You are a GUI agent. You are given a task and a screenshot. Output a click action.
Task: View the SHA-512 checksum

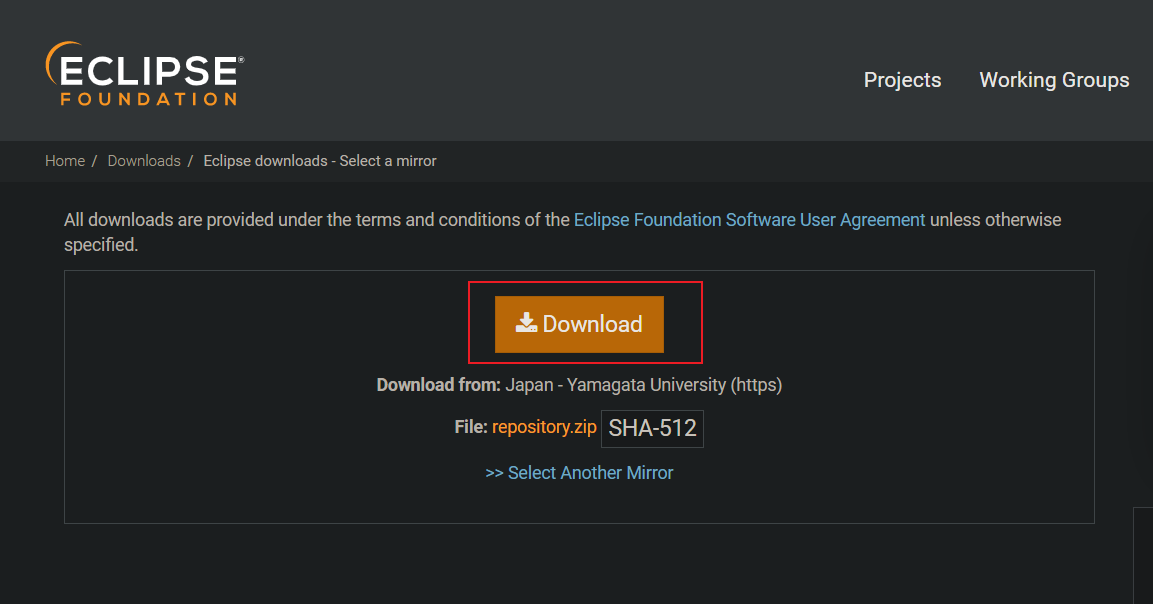(x=651, y=427)
